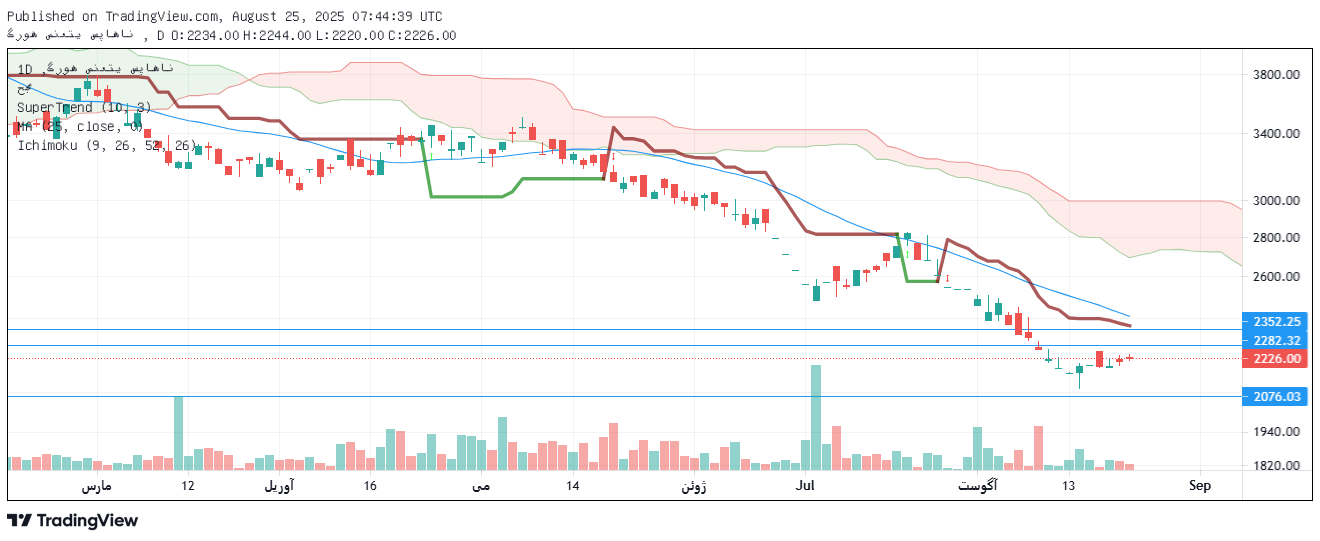Click the 1940.00 mark on price axis
This screenshot has height=541, width=1320.
pyautogui.click(x=1275, y=432)
